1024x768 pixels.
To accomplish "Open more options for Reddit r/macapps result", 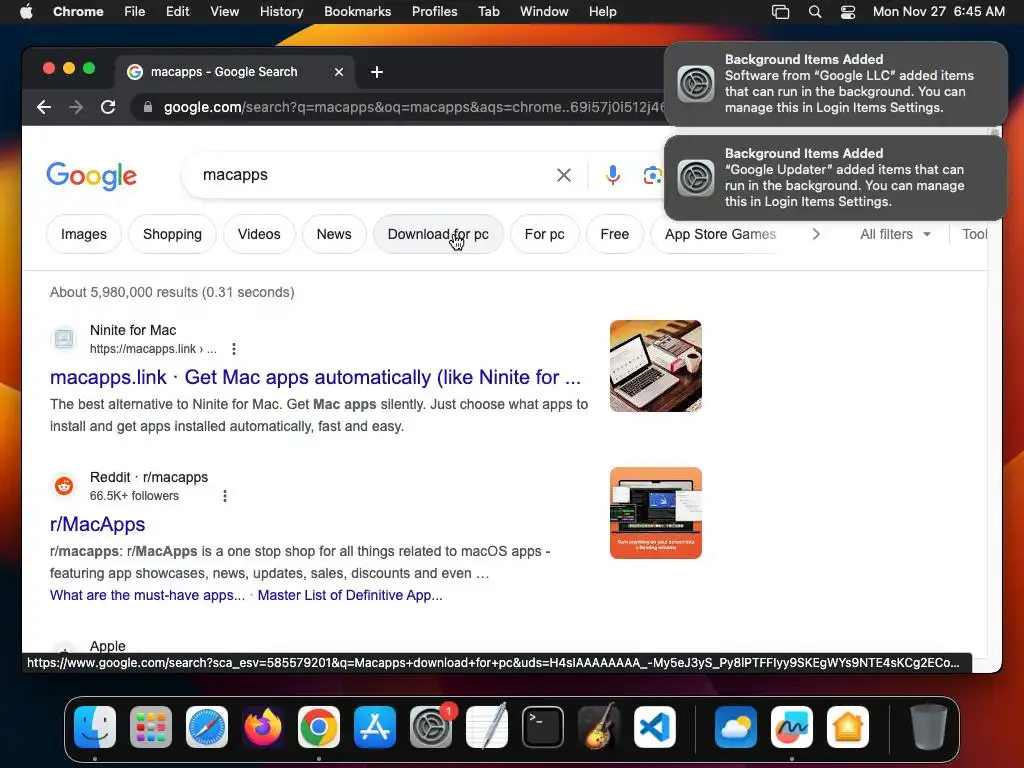I will (x=225, y=496).
